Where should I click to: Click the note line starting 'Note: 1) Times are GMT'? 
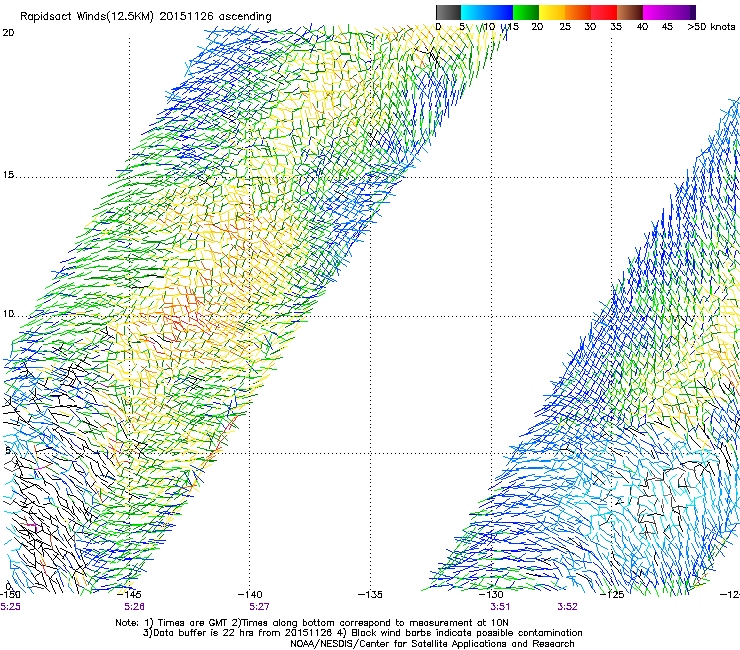point(312,623)
